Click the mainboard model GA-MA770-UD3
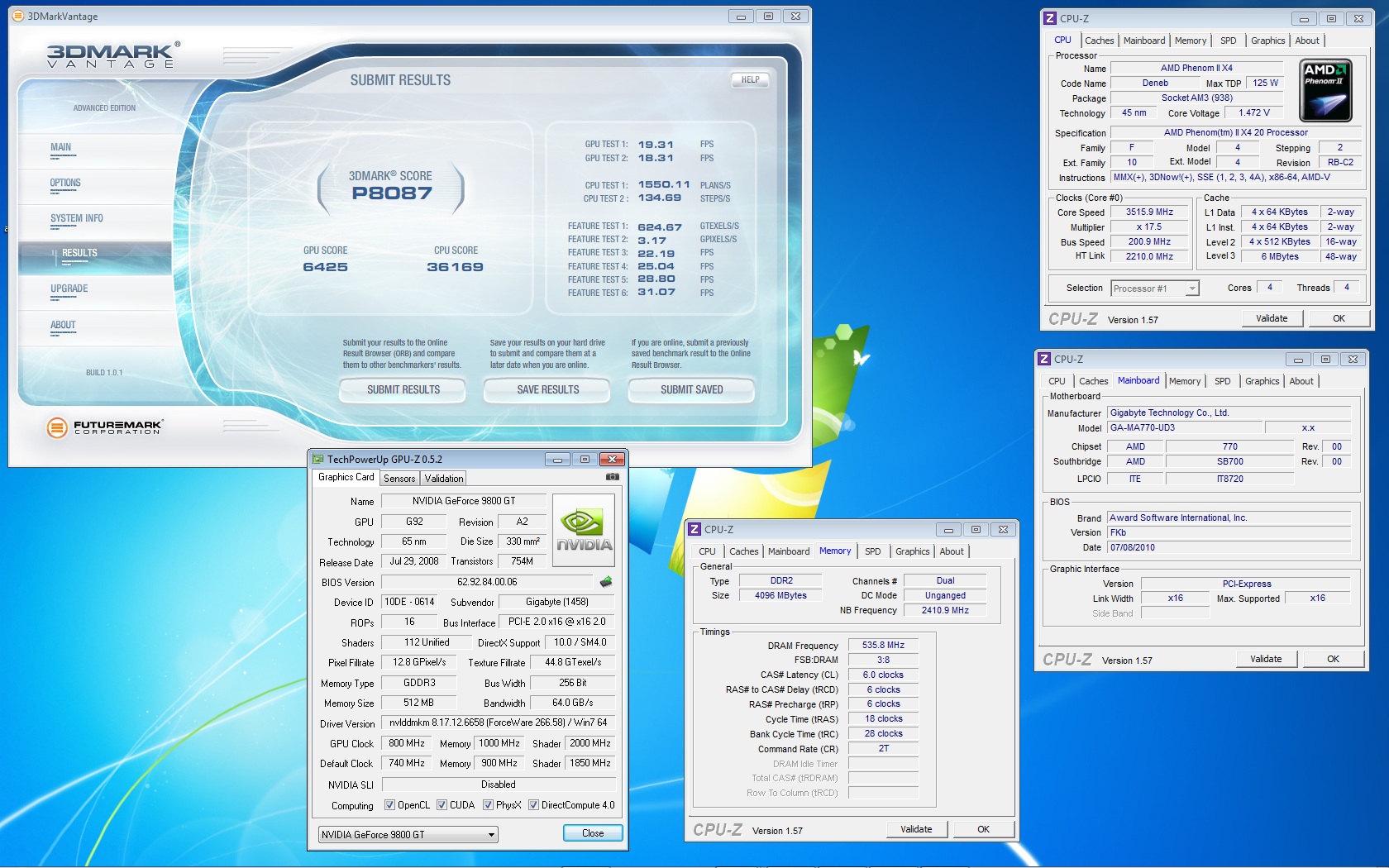Image resolution: width=1389 pixels, height=868 pixels. point(1184,427)
